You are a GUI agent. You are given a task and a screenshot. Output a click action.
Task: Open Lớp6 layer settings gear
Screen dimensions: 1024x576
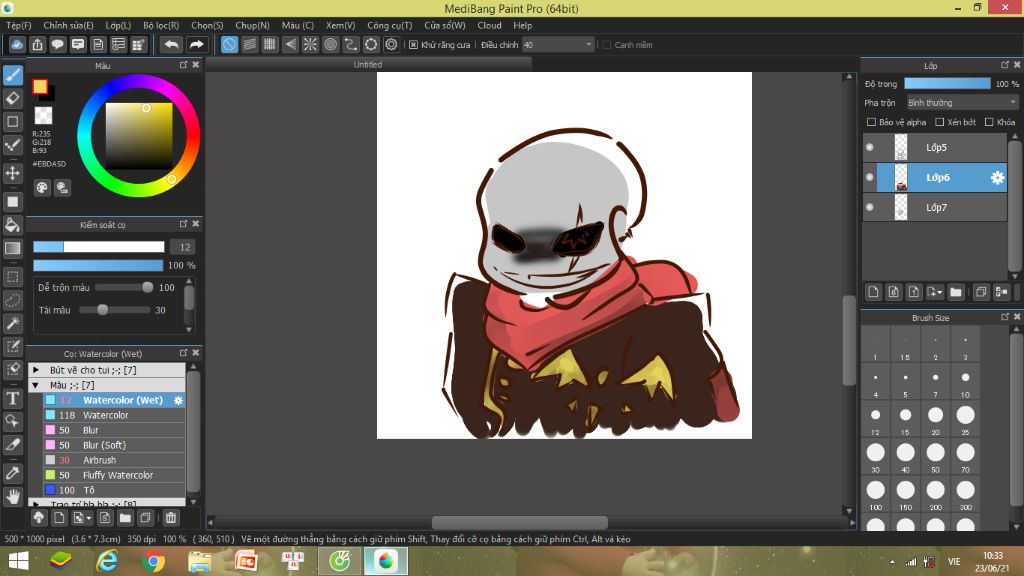pos(997,178)
